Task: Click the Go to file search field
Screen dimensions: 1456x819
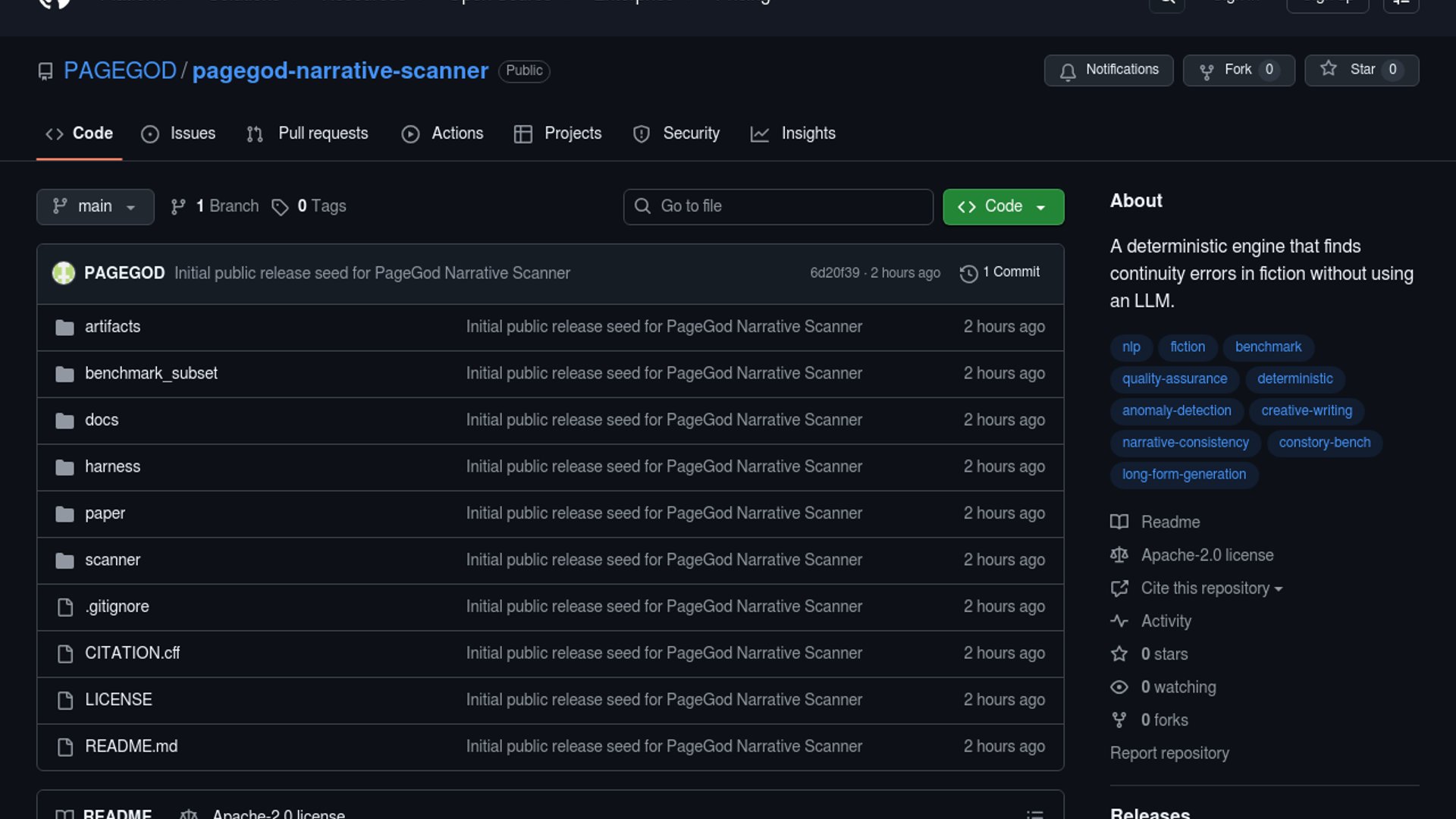Action: (778, 206)
